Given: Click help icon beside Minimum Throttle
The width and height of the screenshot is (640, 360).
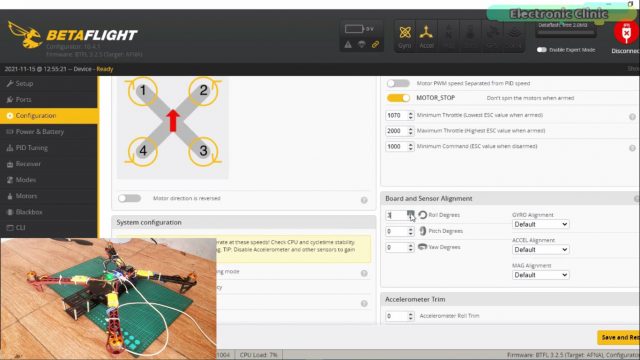Looking at the screenshot, I should coord(632,117).
